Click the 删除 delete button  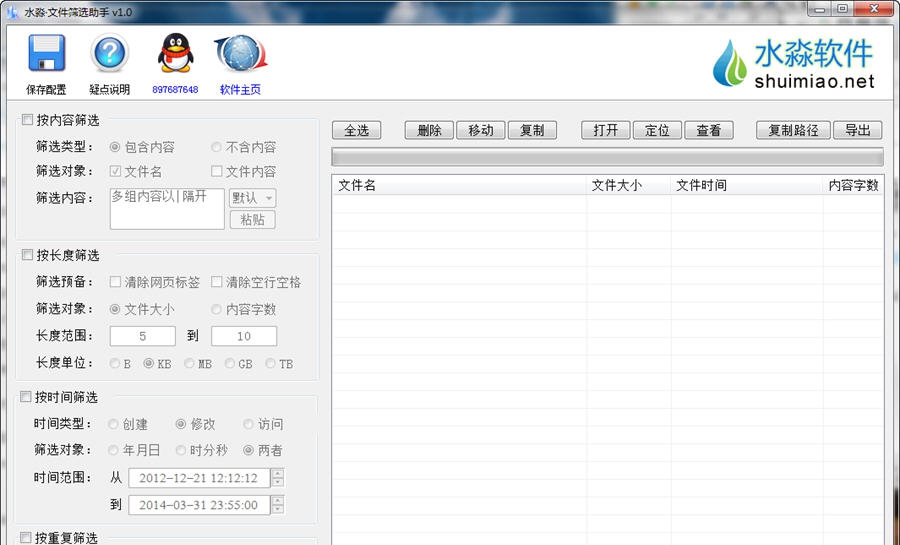point(429,130)
